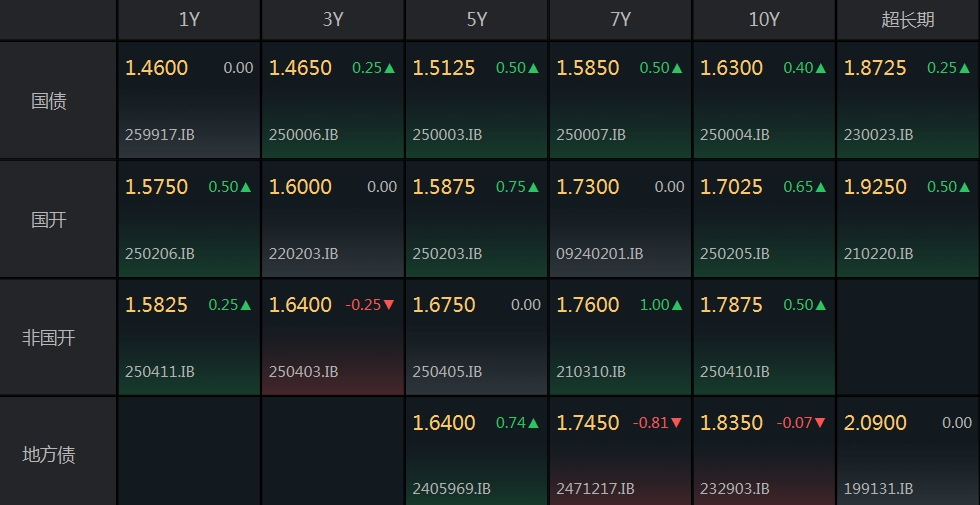Screen dimensions: 980x505
Task: Click the red down arrow beside -0.07 in 地方债 10Y
Action: (x=821, y=423)
